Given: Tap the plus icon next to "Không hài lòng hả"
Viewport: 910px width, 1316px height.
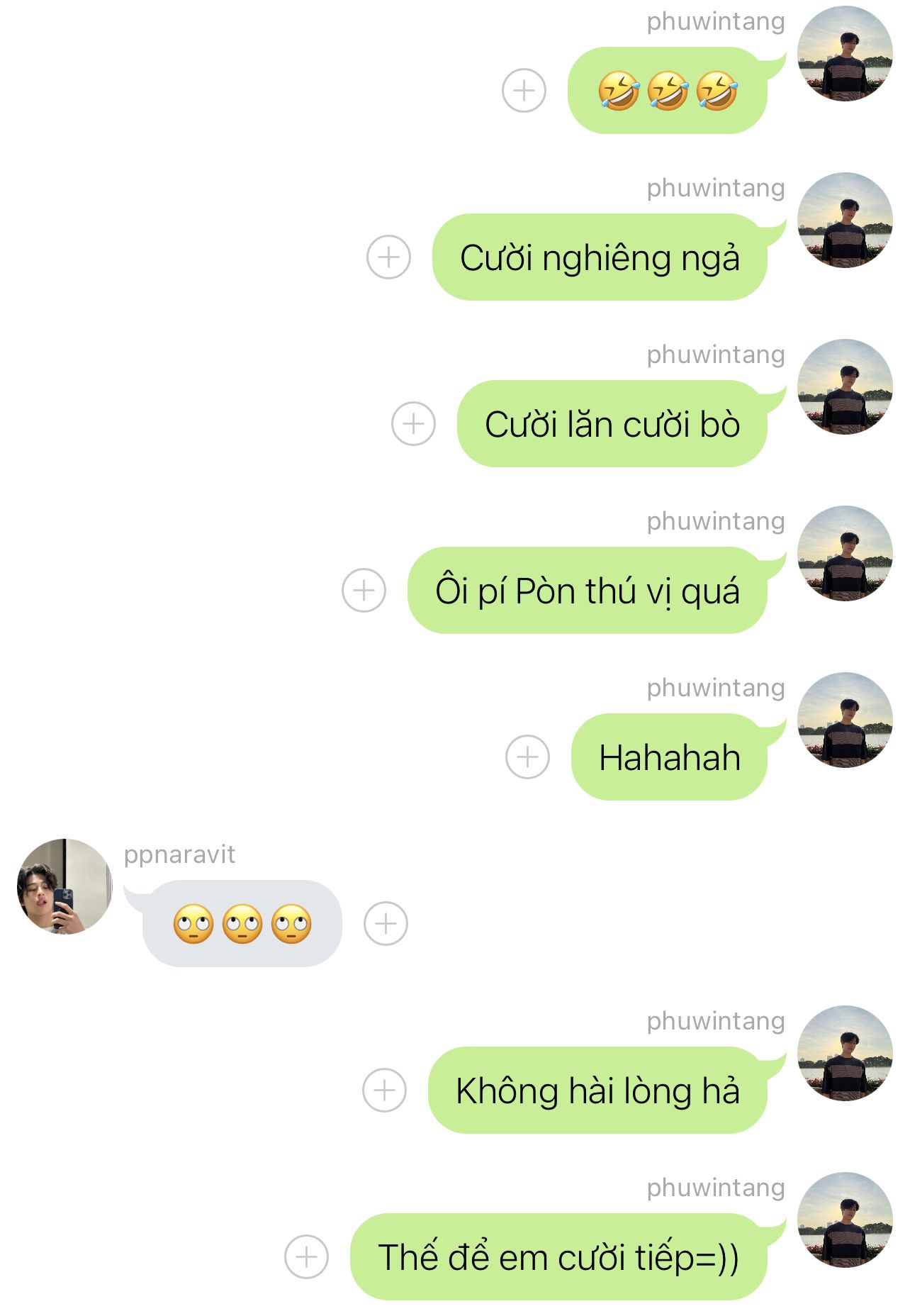Looking at the screenshot, I should [384, 1090].
